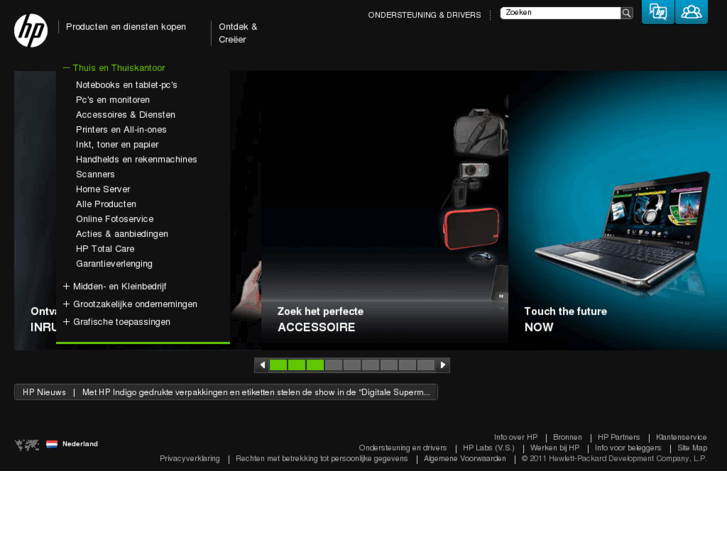This screenshot has height=545, width=727.
Task: Click the HP logo
Action: 31,31
